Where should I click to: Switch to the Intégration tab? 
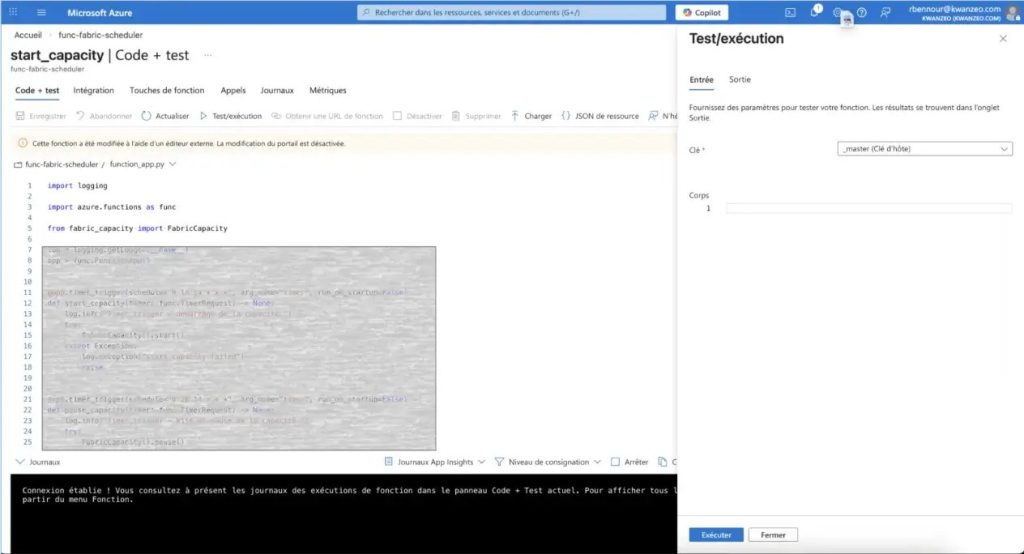93,91
